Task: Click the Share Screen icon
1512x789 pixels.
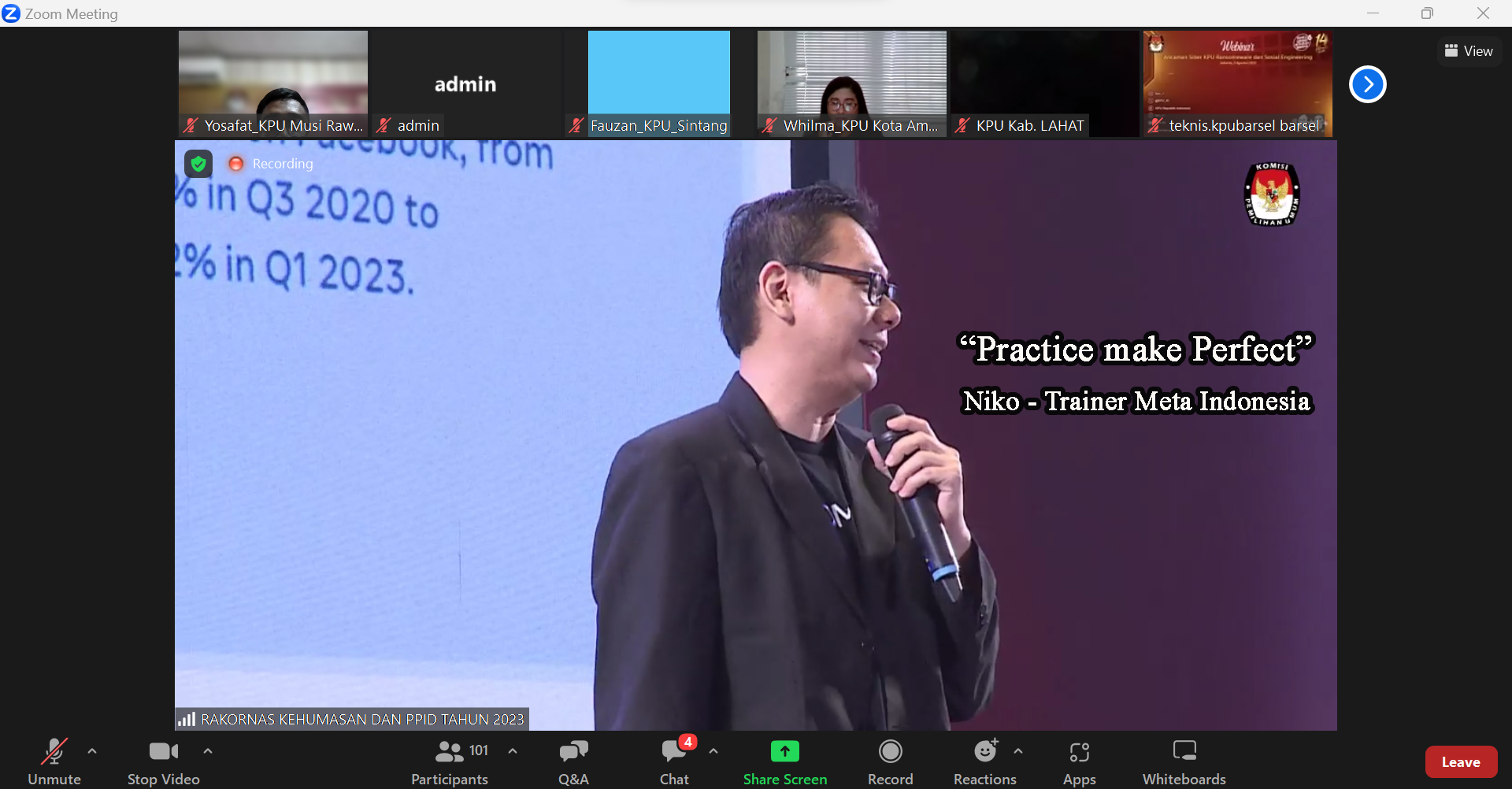Action: tap(784, 752)
